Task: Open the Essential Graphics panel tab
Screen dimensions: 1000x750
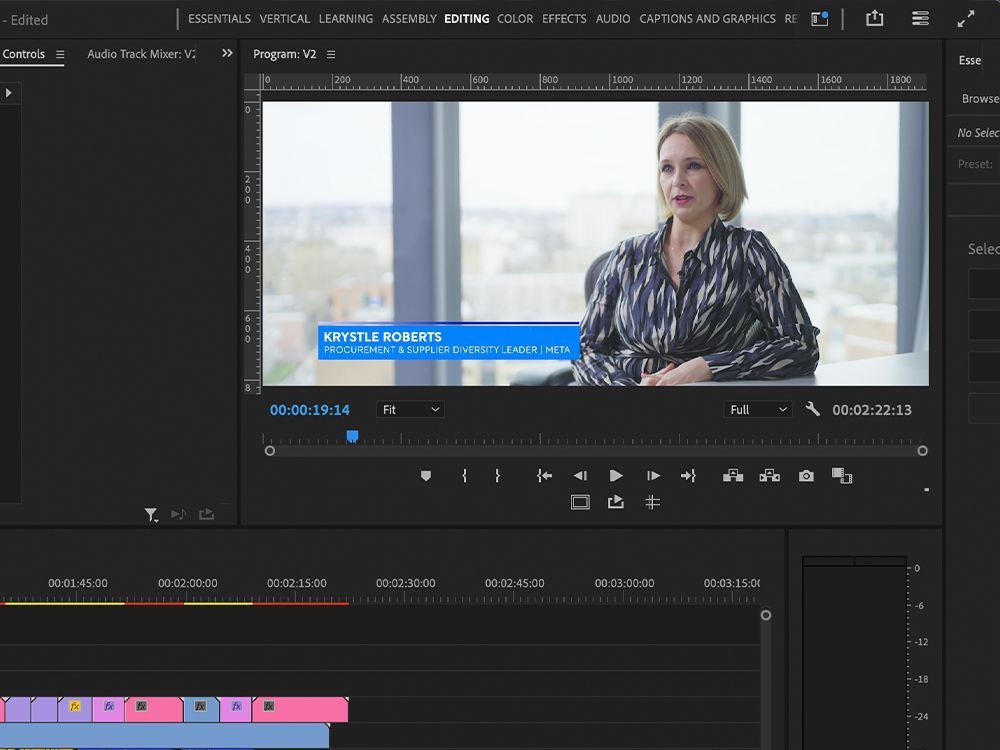Action: click(970, 60)
